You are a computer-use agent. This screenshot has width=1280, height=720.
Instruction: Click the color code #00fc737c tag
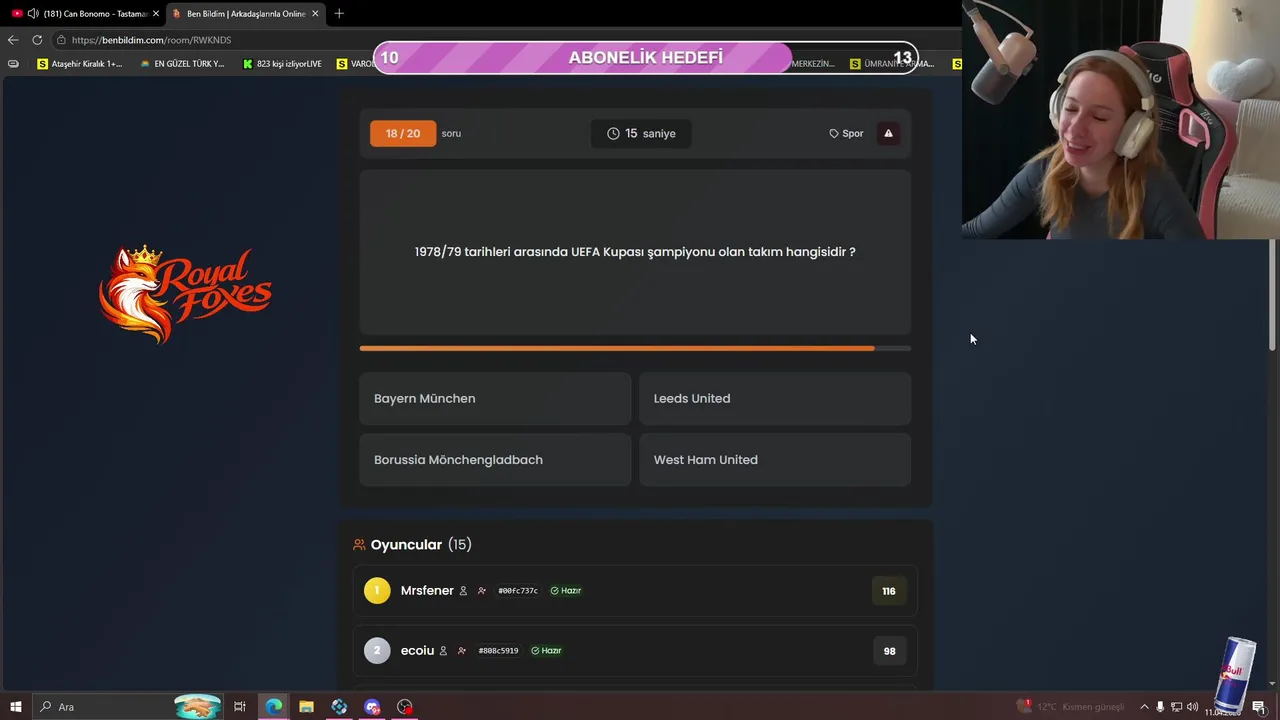point(518,591)
